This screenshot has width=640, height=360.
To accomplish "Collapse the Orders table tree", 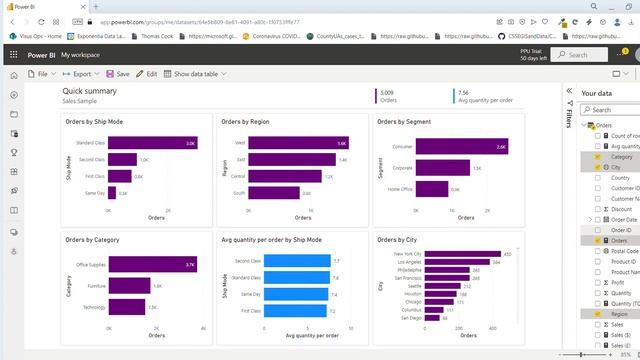I will point(584,125).
